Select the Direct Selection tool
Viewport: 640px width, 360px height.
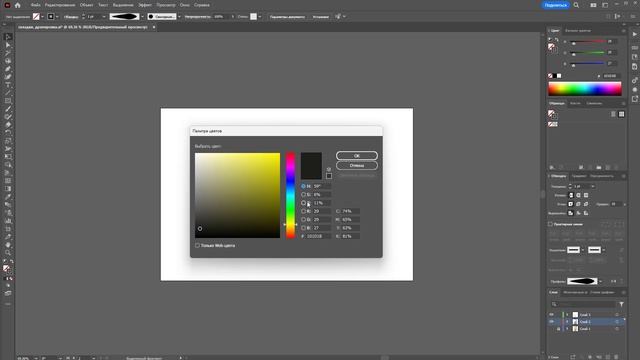(x=8, y=45)
